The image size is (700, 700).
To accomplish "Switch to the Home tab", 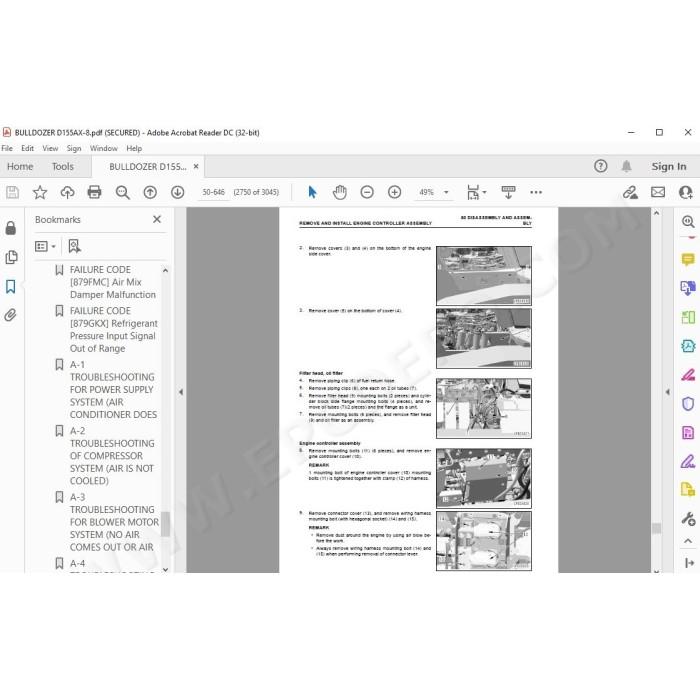I will [x=20, y=167].
